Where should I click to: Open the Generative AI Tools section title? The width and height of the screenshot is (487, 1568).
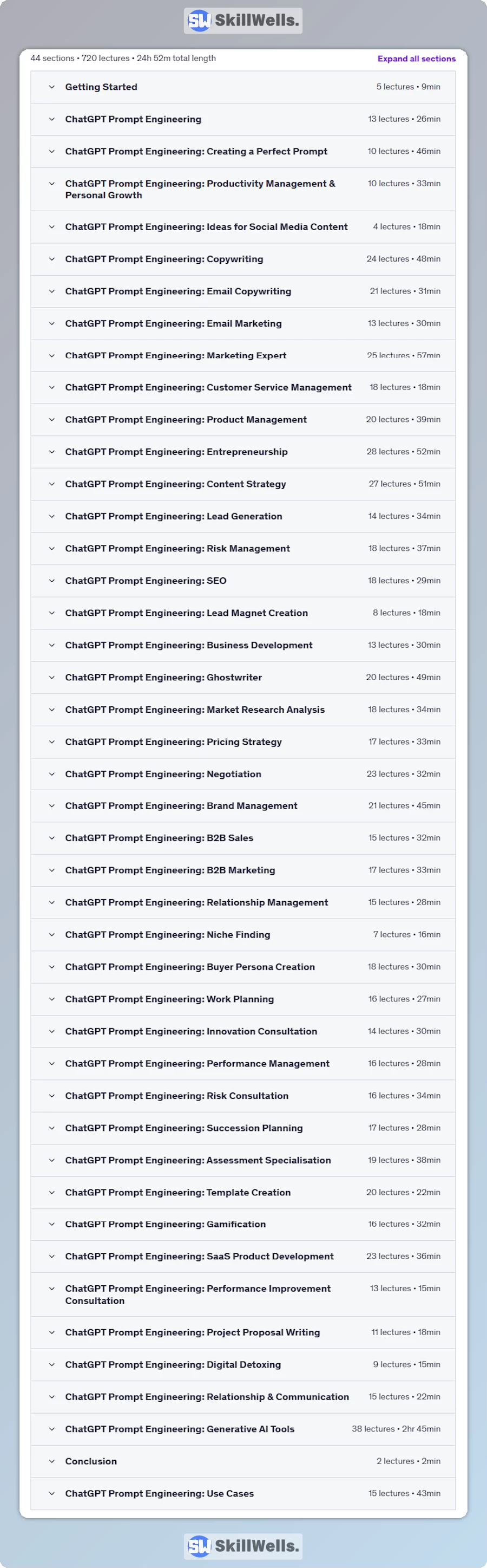click(179, 1430)
